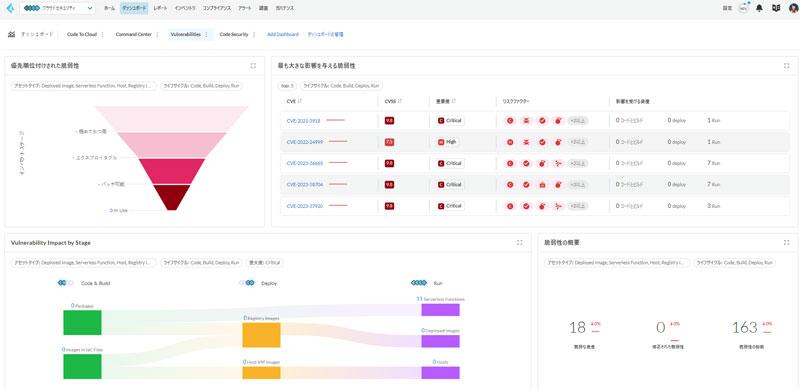
Task: Click the network risk factor icon in CVE-2023-37920 row
Action: (558, 206)
